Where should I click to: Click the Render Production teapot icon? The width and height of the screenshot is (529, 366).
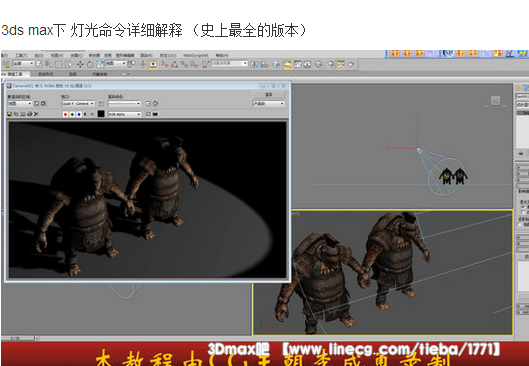(x=351, y=64)
